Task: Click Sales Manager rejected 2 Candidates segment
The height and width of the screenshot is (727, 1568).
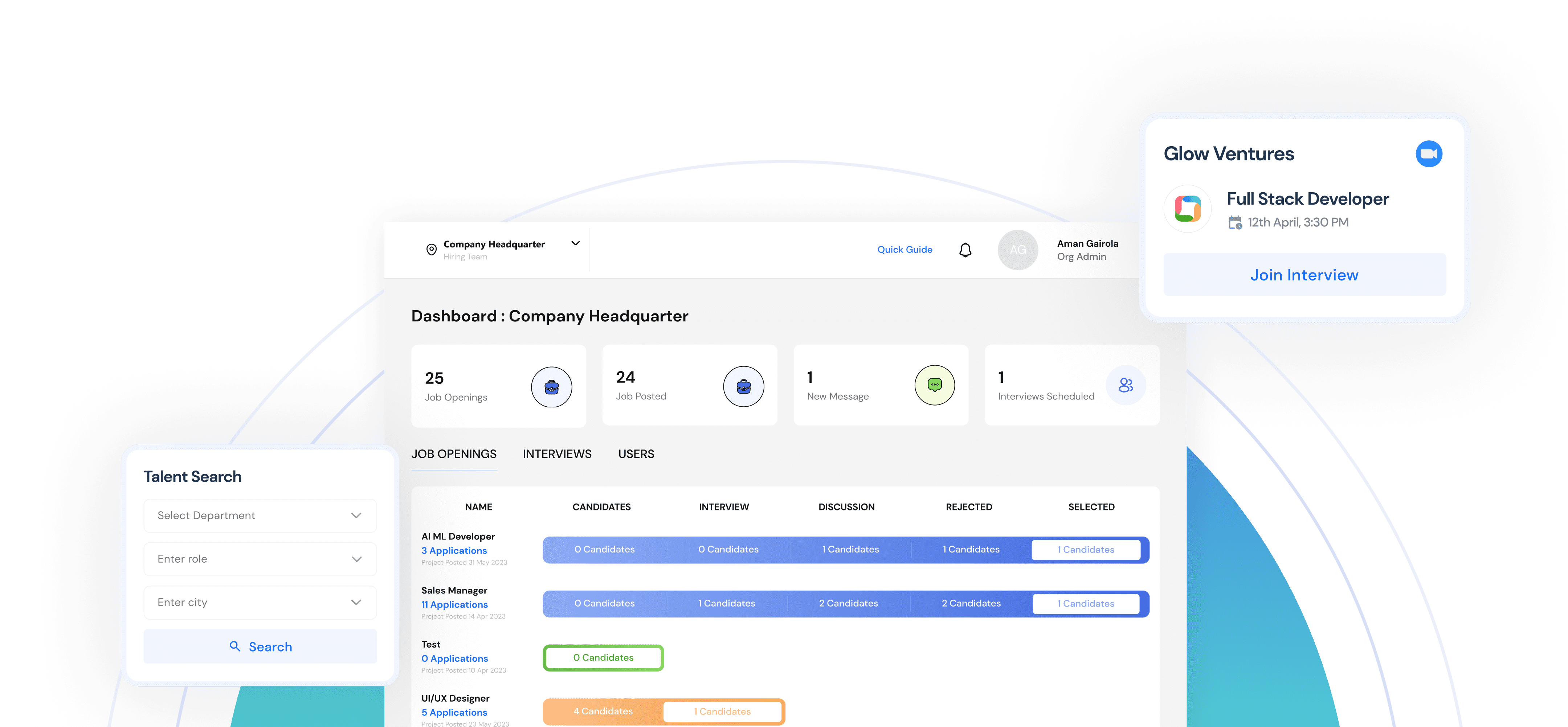Action: (x=971, y=604)
